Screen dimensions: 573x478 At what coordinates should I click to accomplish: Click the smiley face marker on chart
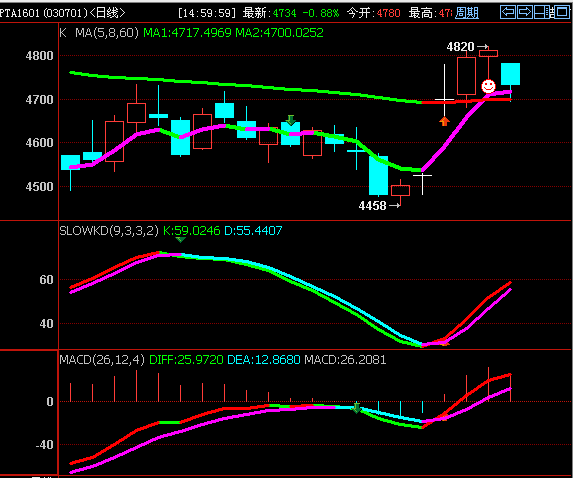tap(488, 86)
